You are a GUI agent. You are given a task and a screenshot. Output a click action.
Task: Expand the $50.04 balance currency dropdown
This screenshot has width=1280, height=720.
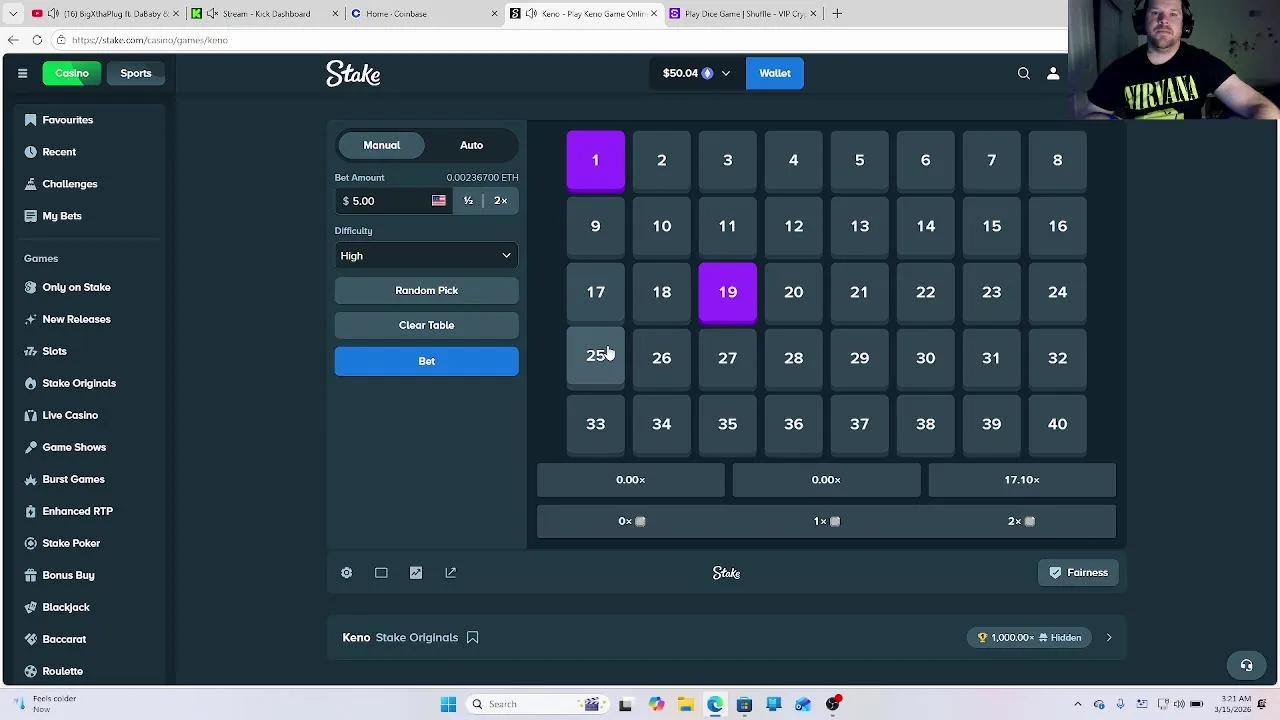click(696, 73)
